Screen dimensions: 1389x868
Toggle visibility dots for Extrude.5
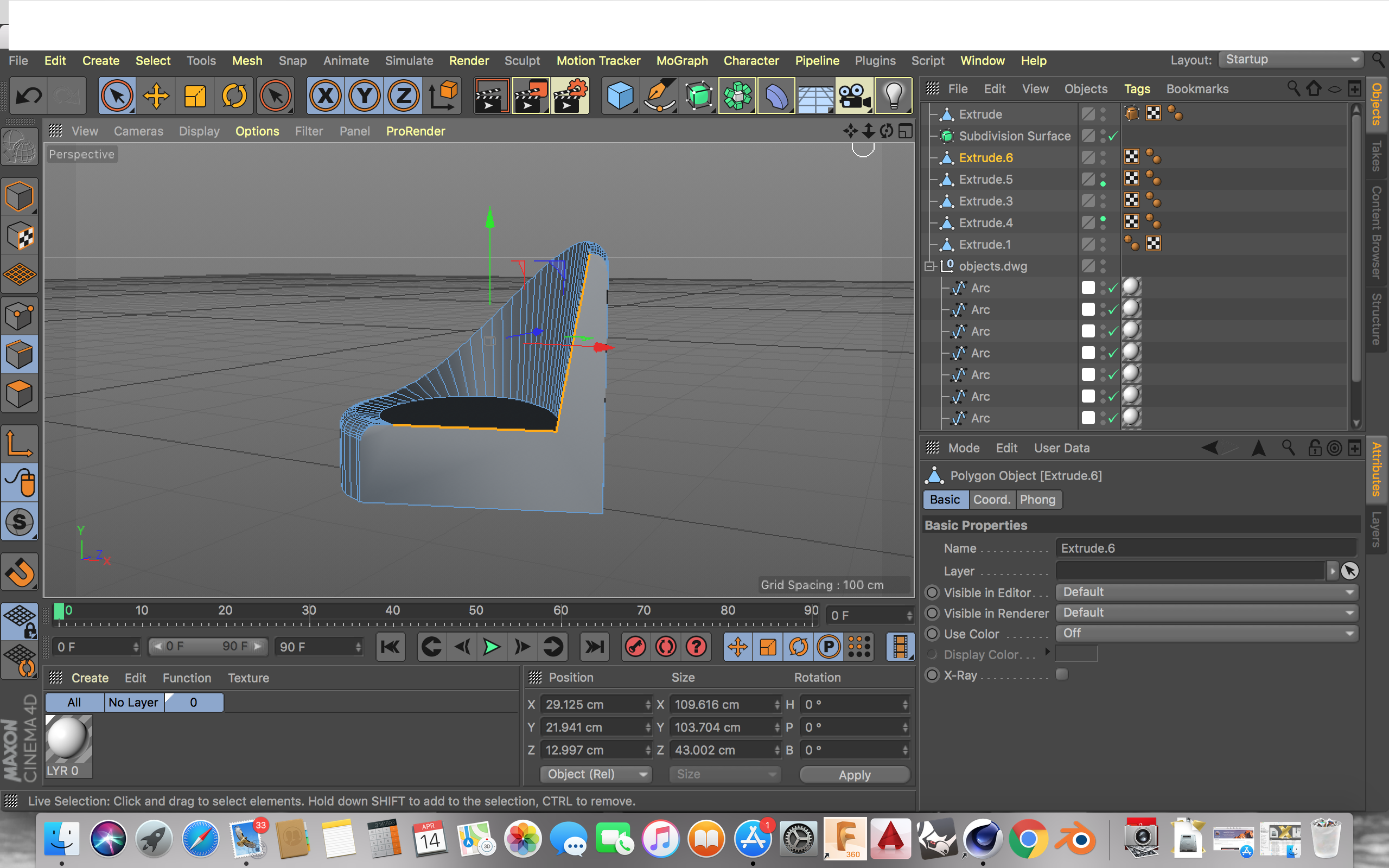coord(1103,180)
